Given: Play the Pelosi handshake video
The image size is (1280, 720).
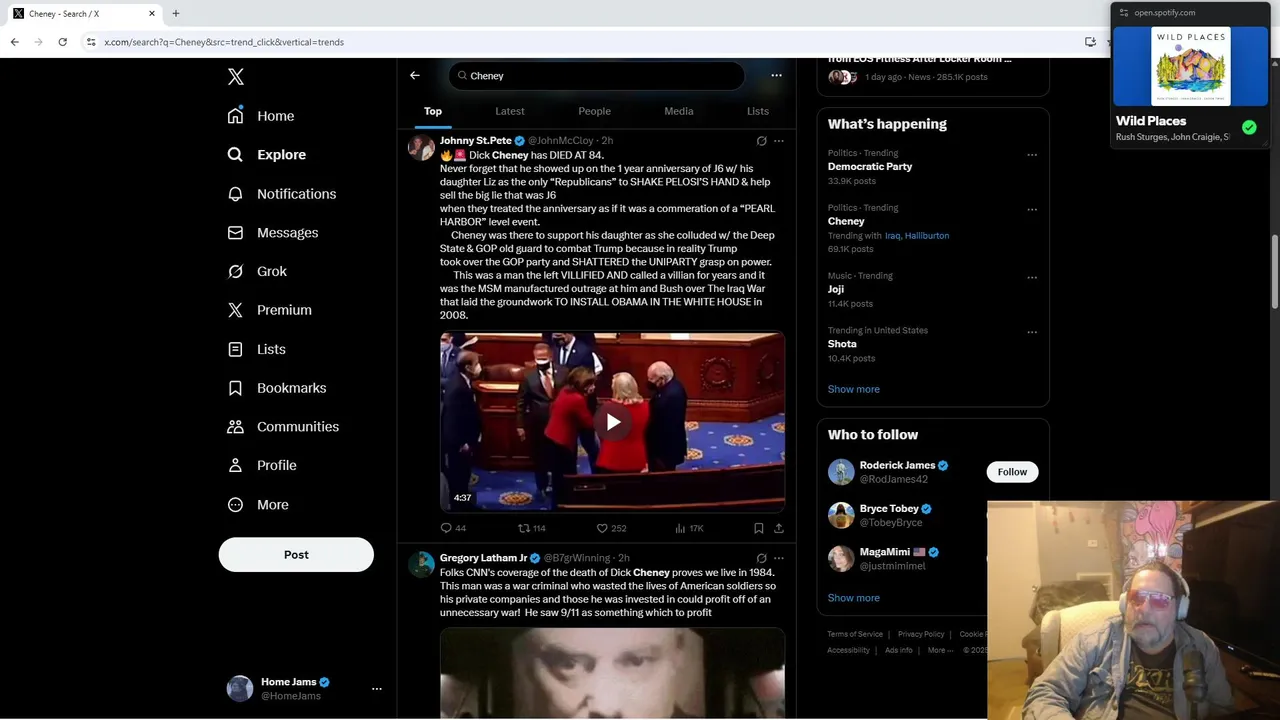Looking at the screenshot, I should tap(613, 422).
